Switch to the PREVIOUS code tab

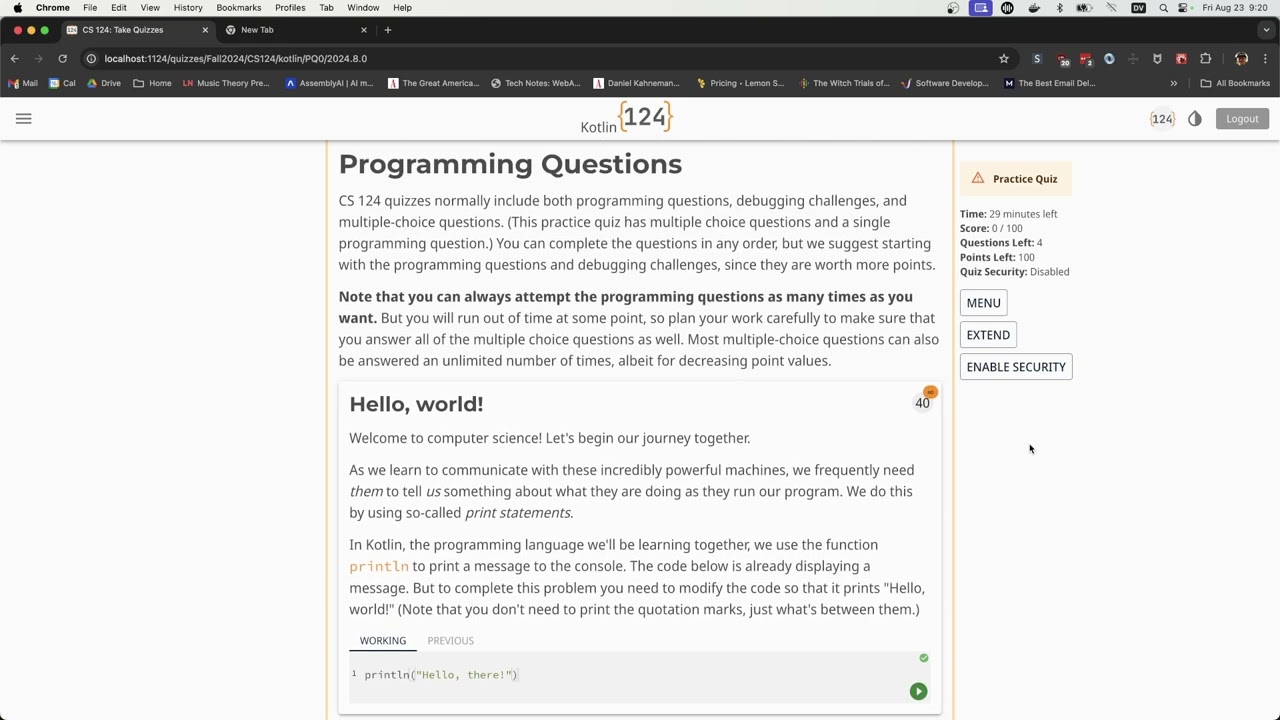point(450,640)
